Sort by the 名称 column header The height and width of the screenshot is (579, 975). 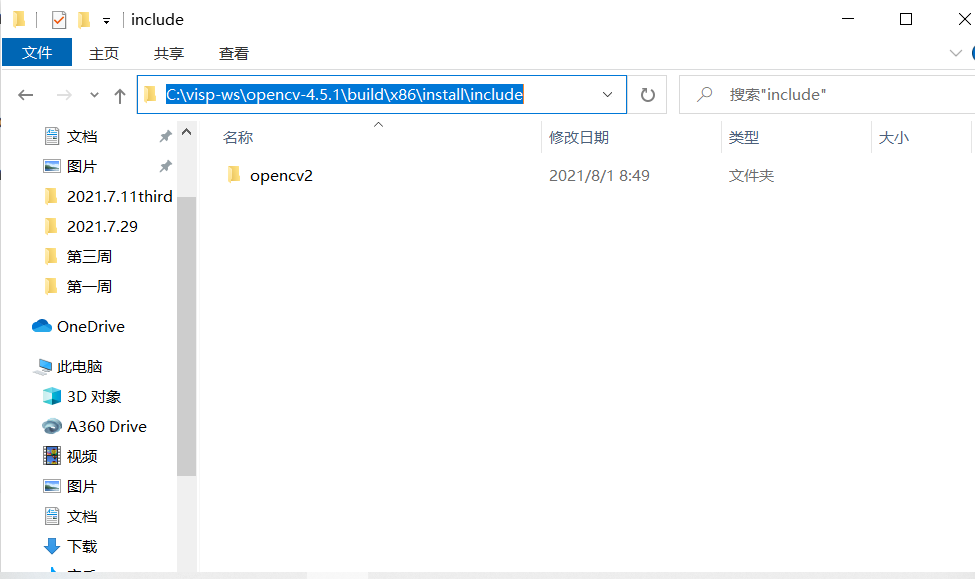point(238,137)
